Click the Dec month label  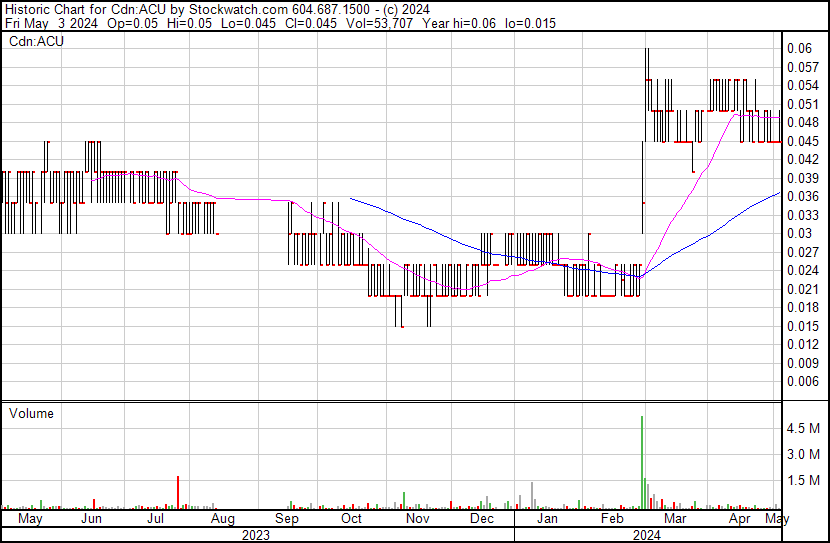(x=482, y=519)
